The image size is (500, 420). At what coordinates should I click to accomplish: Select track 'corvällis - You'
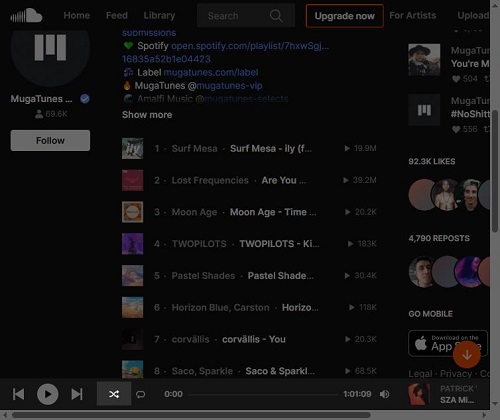coord(254,339)
